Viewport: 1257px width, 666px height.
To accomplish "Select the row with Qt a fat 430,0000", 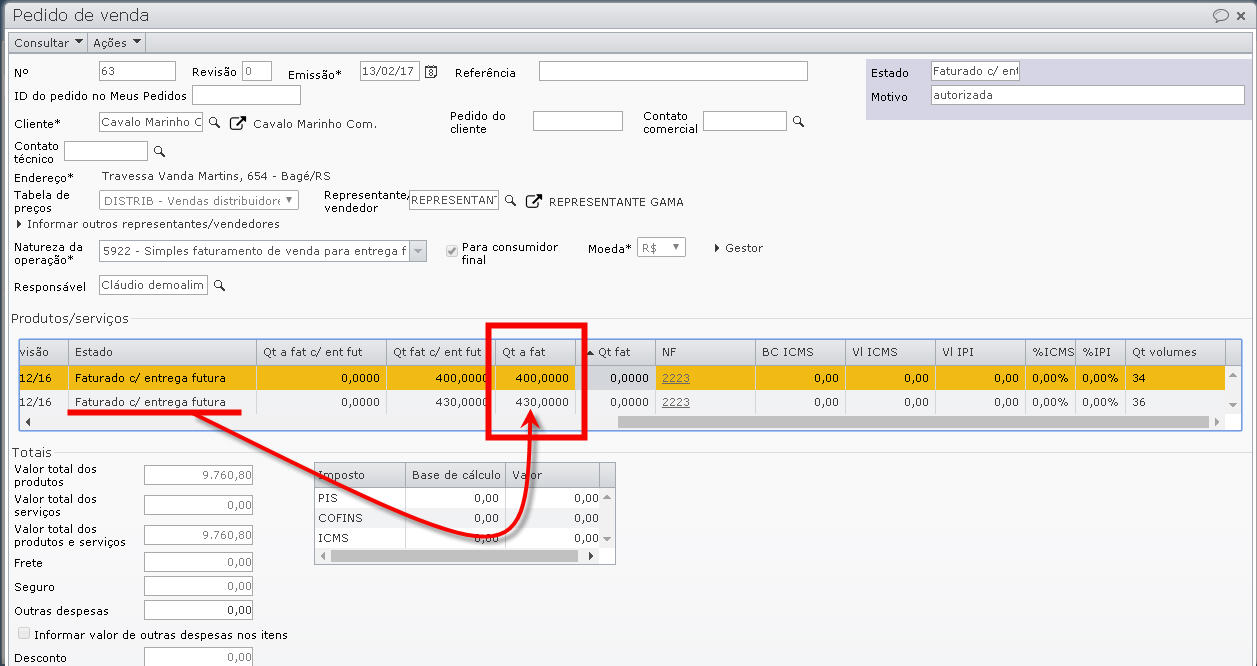I will pyautogui.click(x=622, y=402).
